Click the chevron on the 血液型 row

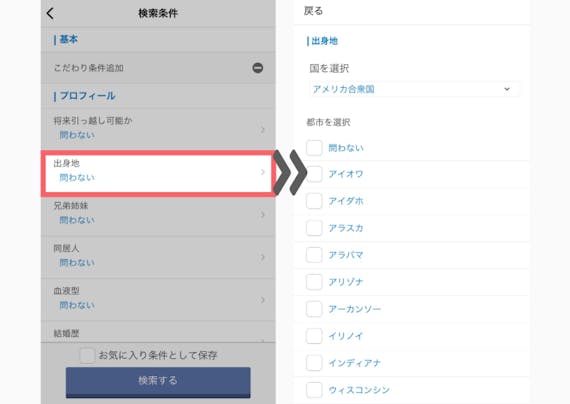pos(263,300)
